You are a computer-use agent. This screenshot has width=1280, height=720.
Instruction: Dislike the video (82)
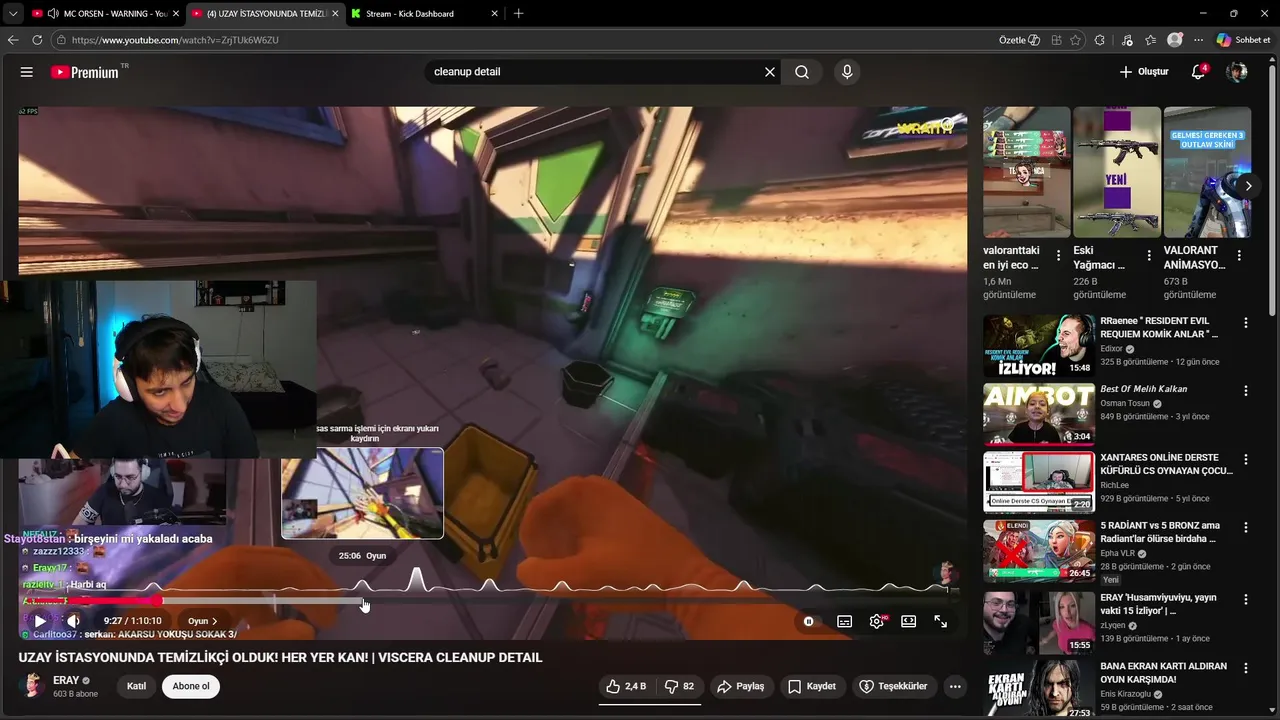(x=678, y=686)
